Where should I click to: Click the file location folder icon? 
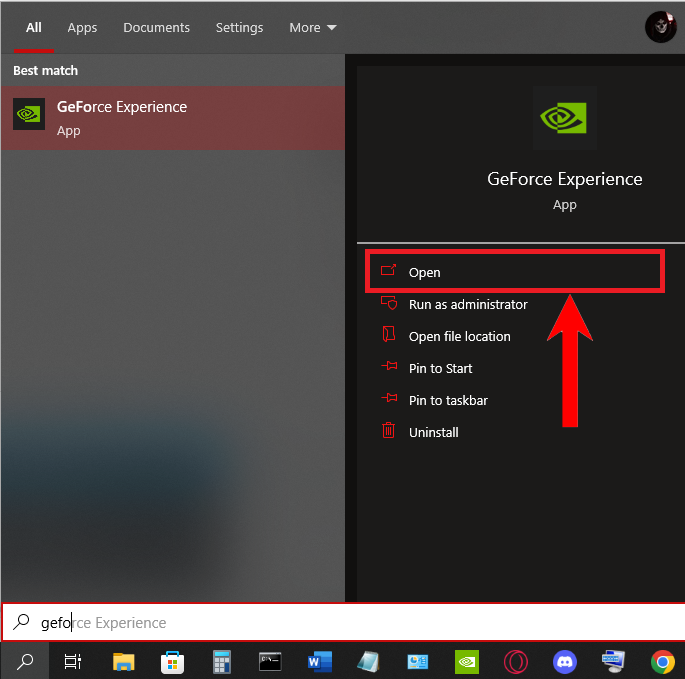[x=388, y=334]
